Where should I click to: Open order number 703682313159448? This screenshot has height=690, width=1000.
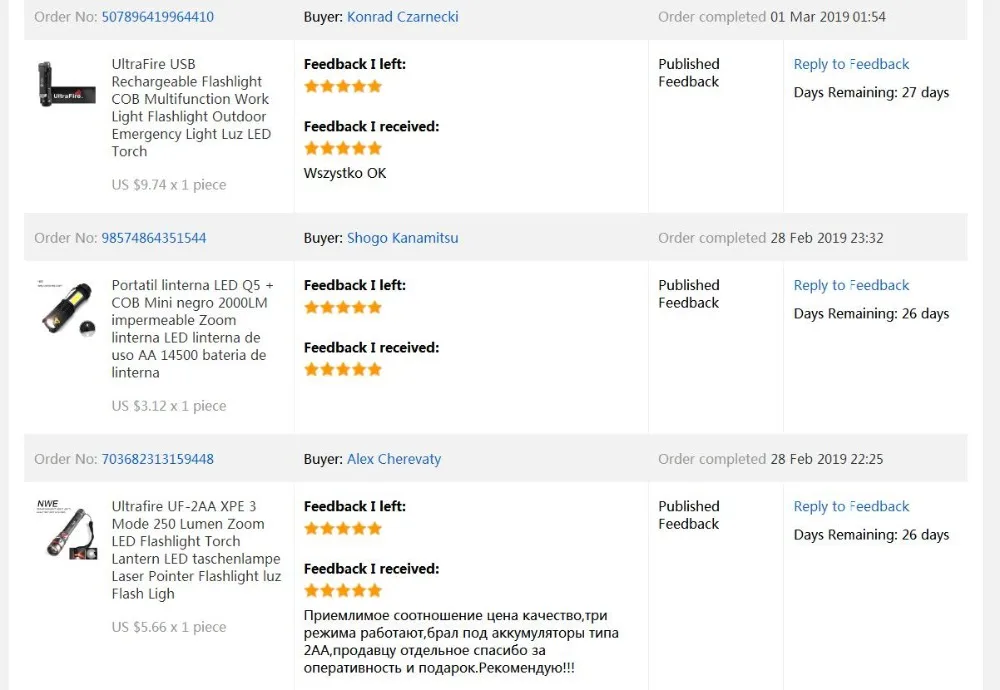[157, 459]
